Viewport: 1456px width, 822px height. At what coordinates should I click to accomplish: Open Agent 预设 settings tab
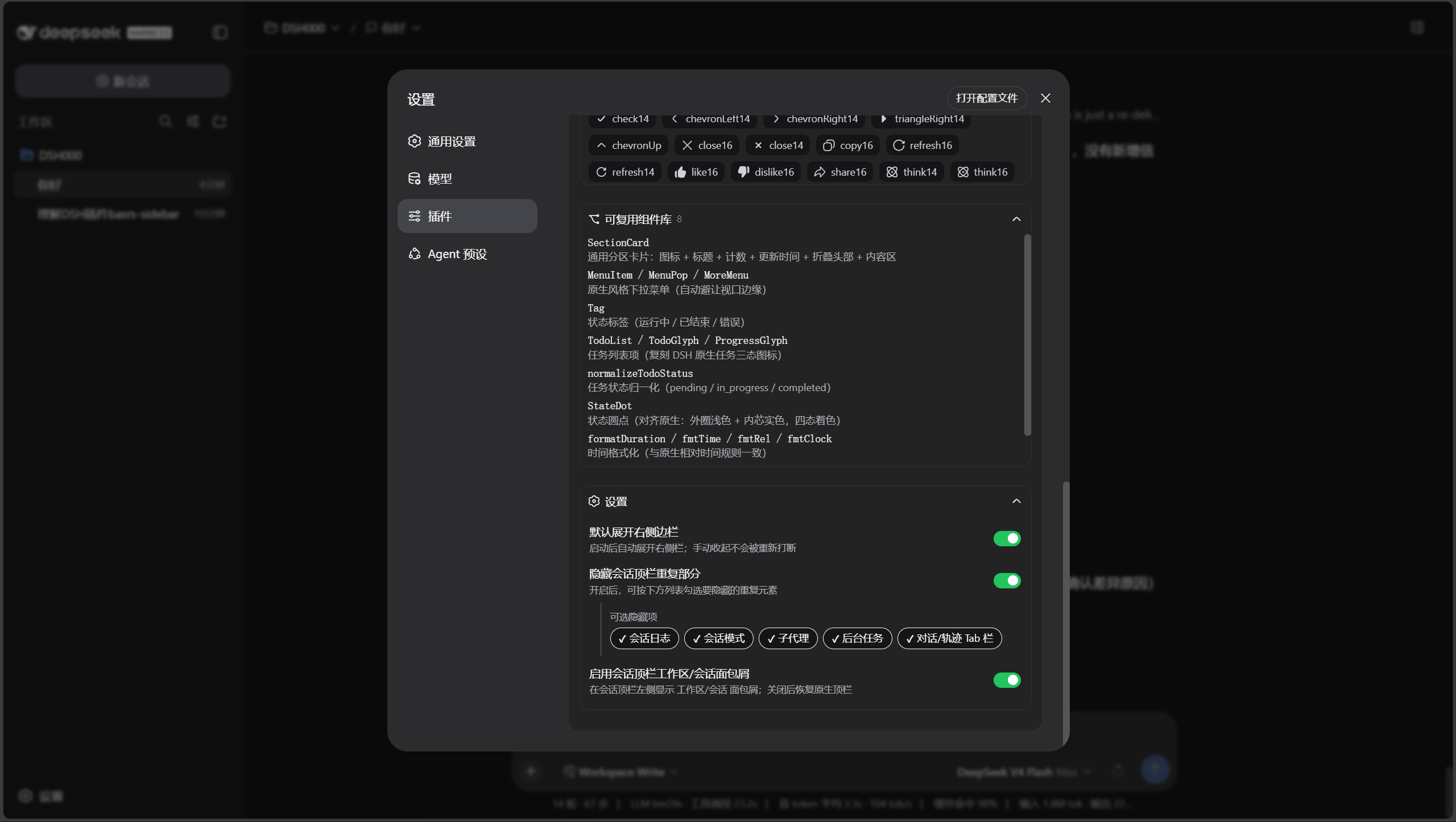468,254
